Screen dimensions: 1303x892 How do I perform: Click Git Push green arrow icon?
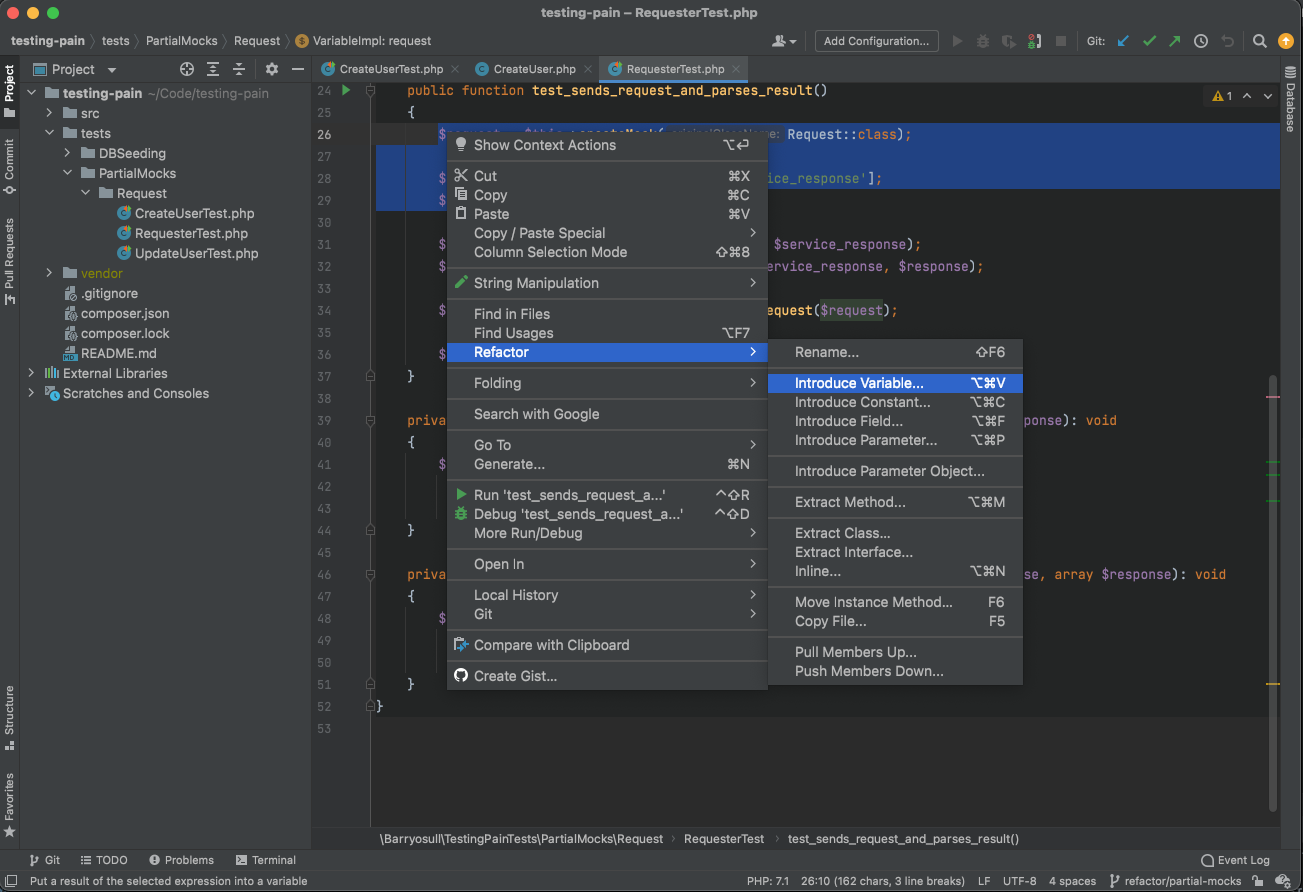(1175, 41)
